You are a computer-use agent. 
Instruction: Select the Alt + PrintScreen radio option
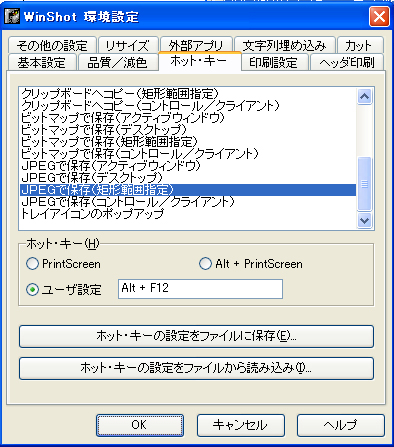(205, 264)
